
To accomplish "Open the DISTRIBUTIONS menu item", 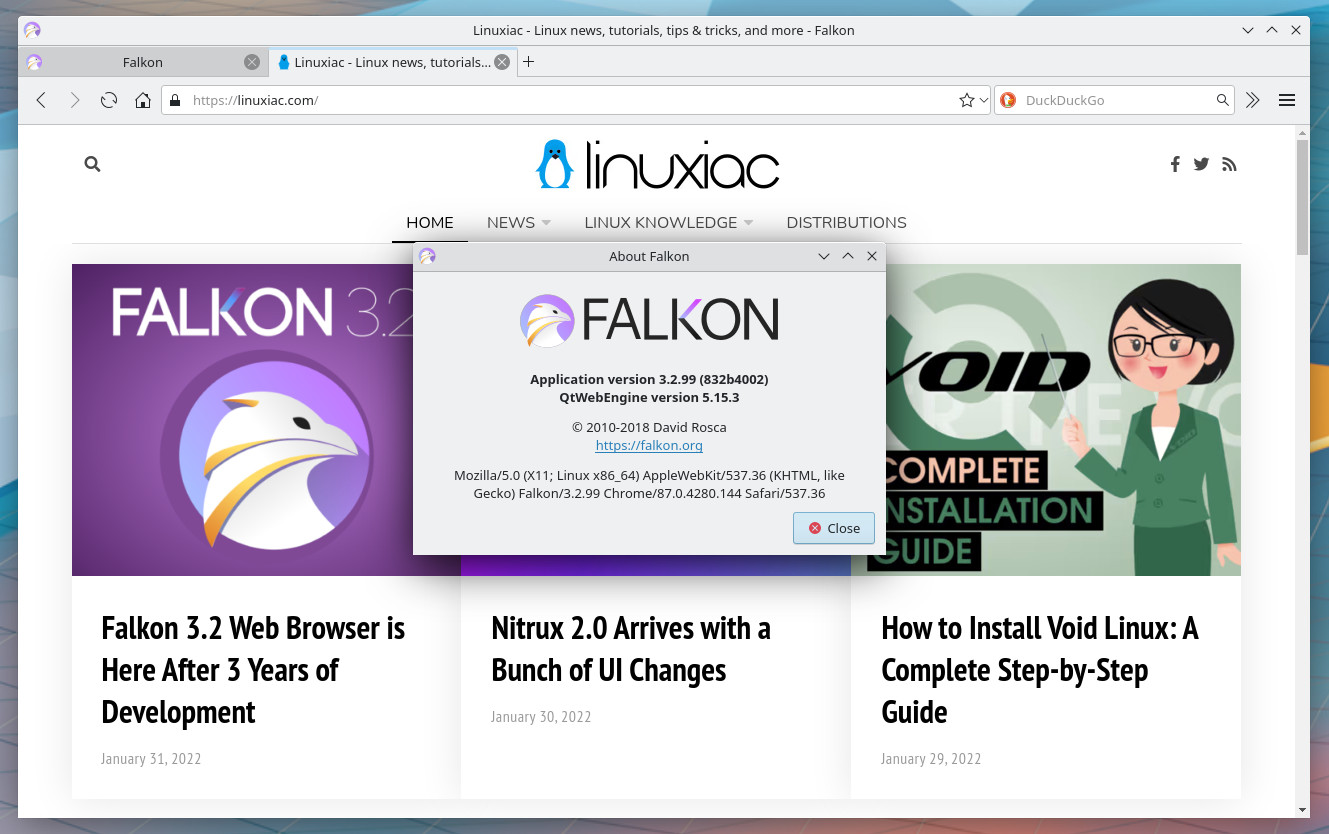I will (846, 223).
